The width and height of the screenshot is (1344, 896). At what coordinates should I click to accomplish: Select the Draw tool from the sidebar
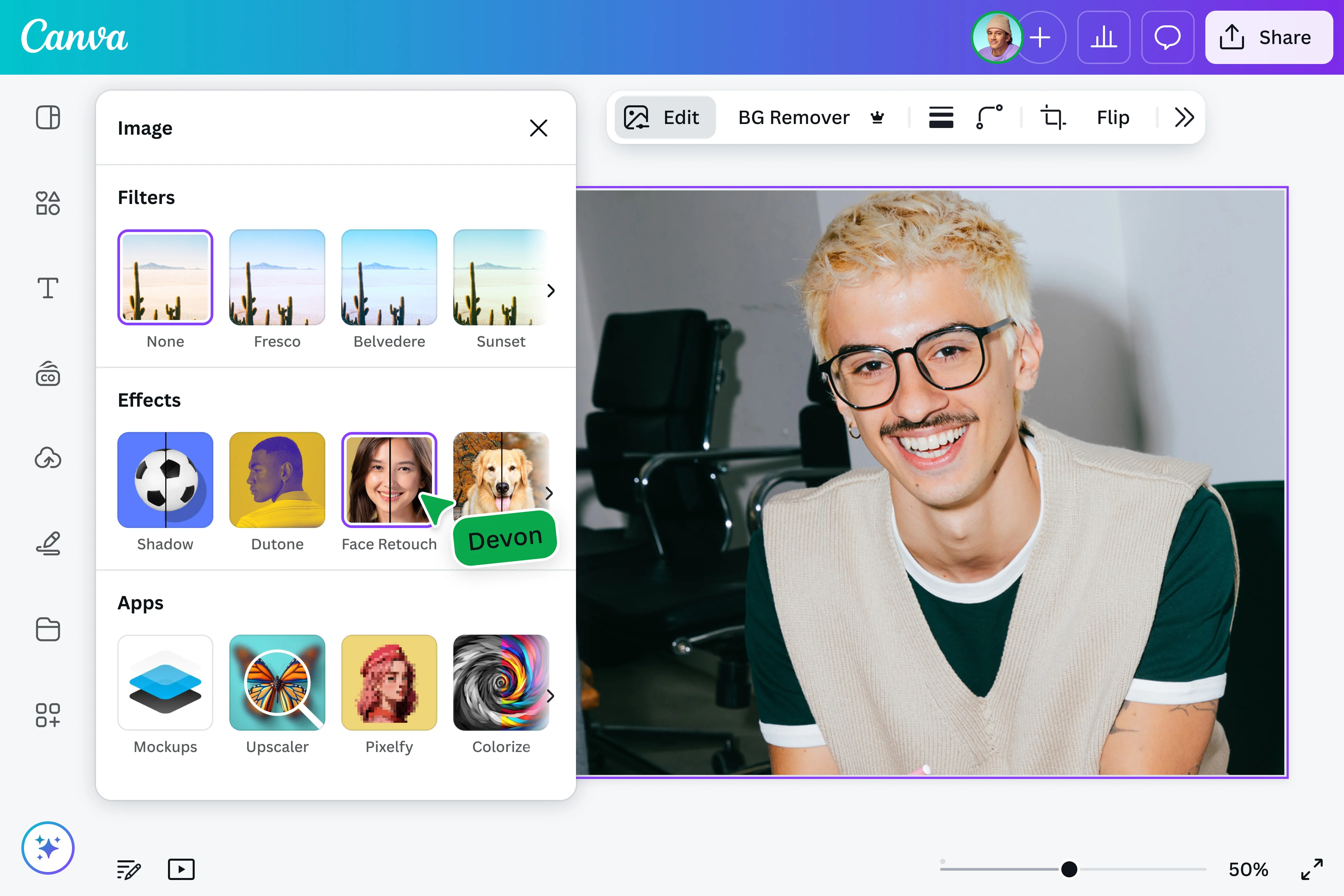point(47,543)
